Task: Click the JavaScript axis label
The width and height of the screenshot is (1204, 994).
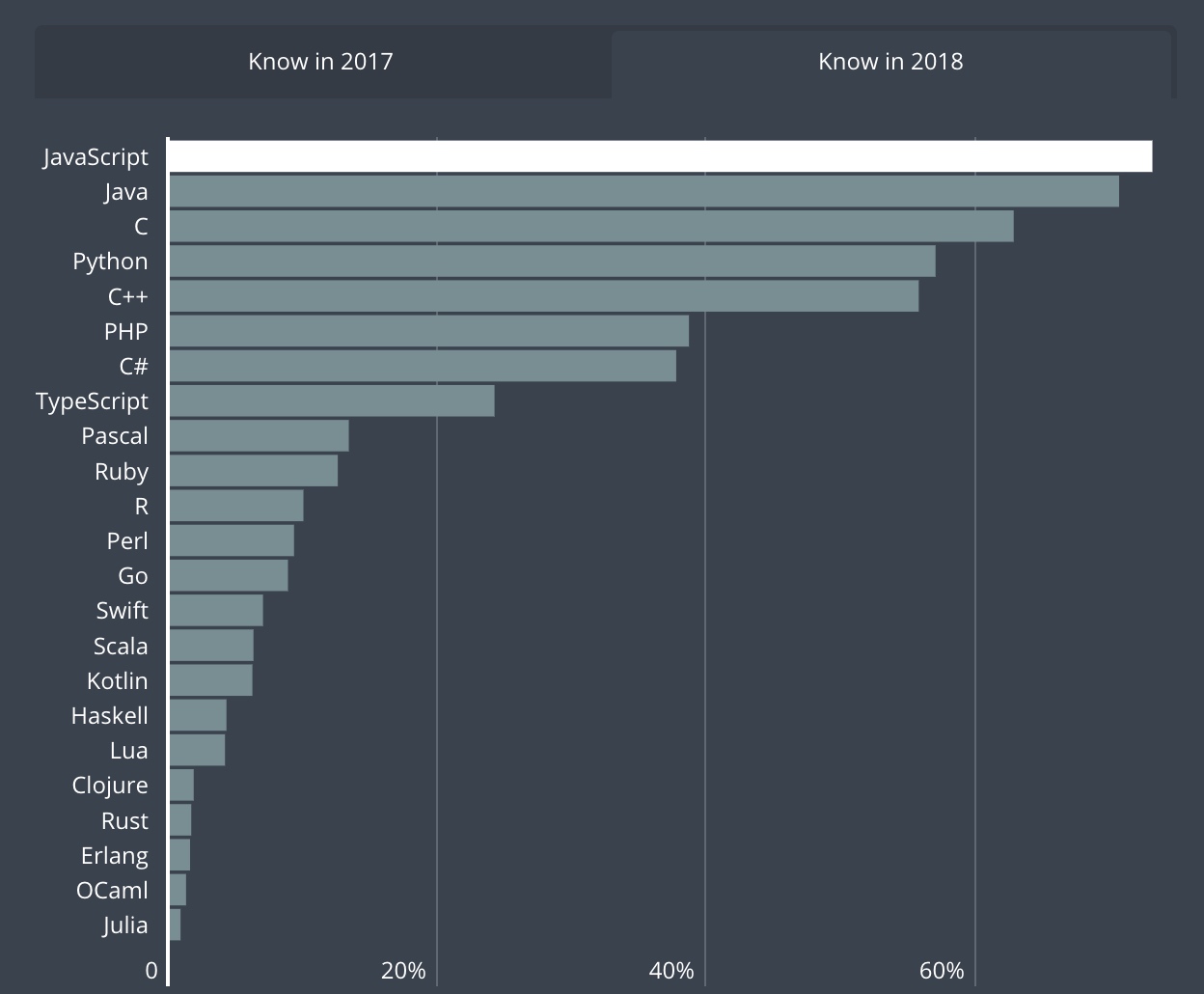Action: pos(96,156)
